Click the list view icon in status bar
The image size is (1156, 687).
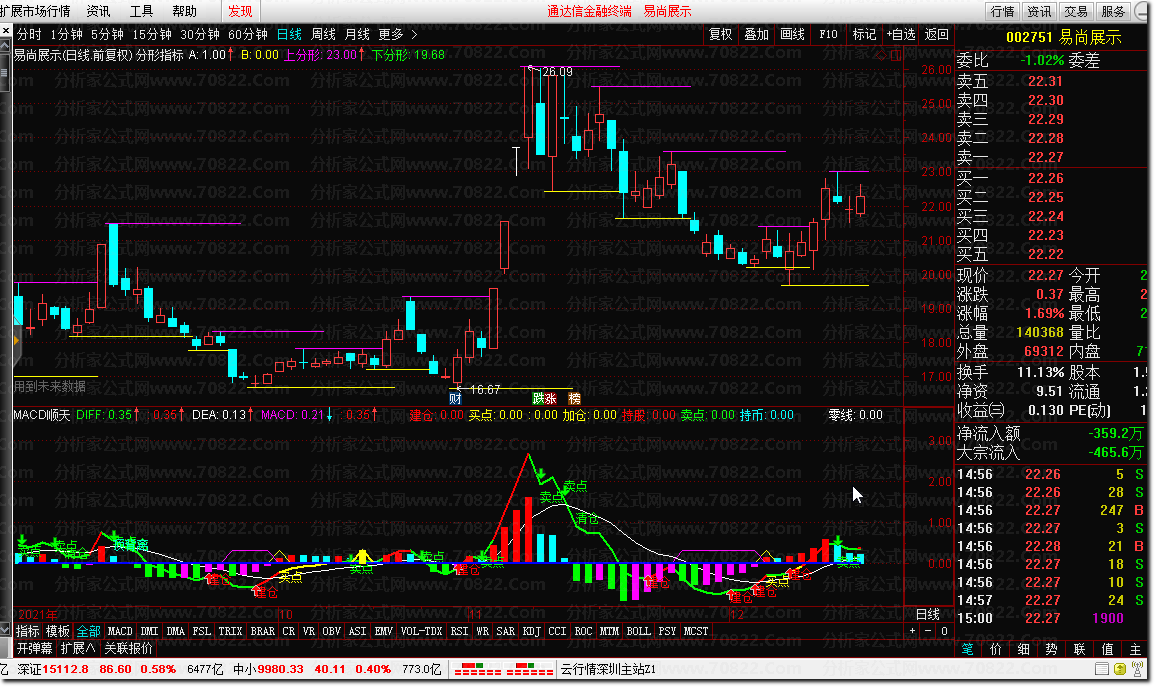tap(1101, 669)
